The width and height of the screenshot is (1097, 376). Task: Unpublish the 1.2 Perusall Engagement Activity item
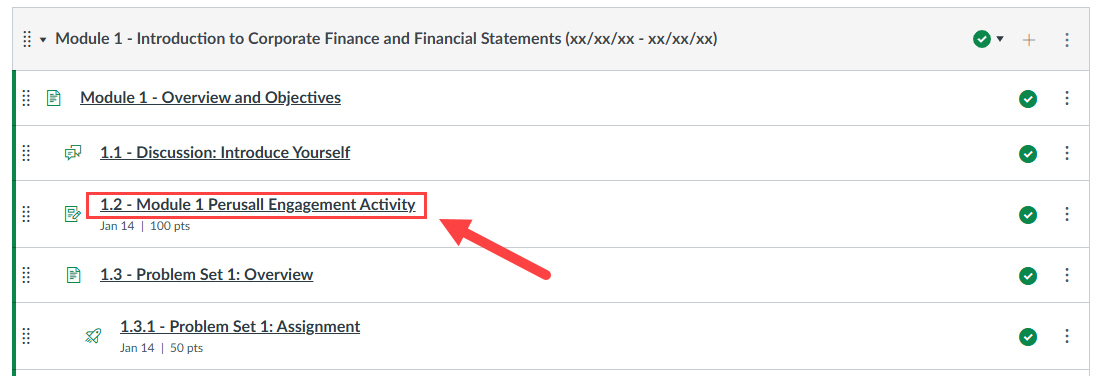(1028, 214)
